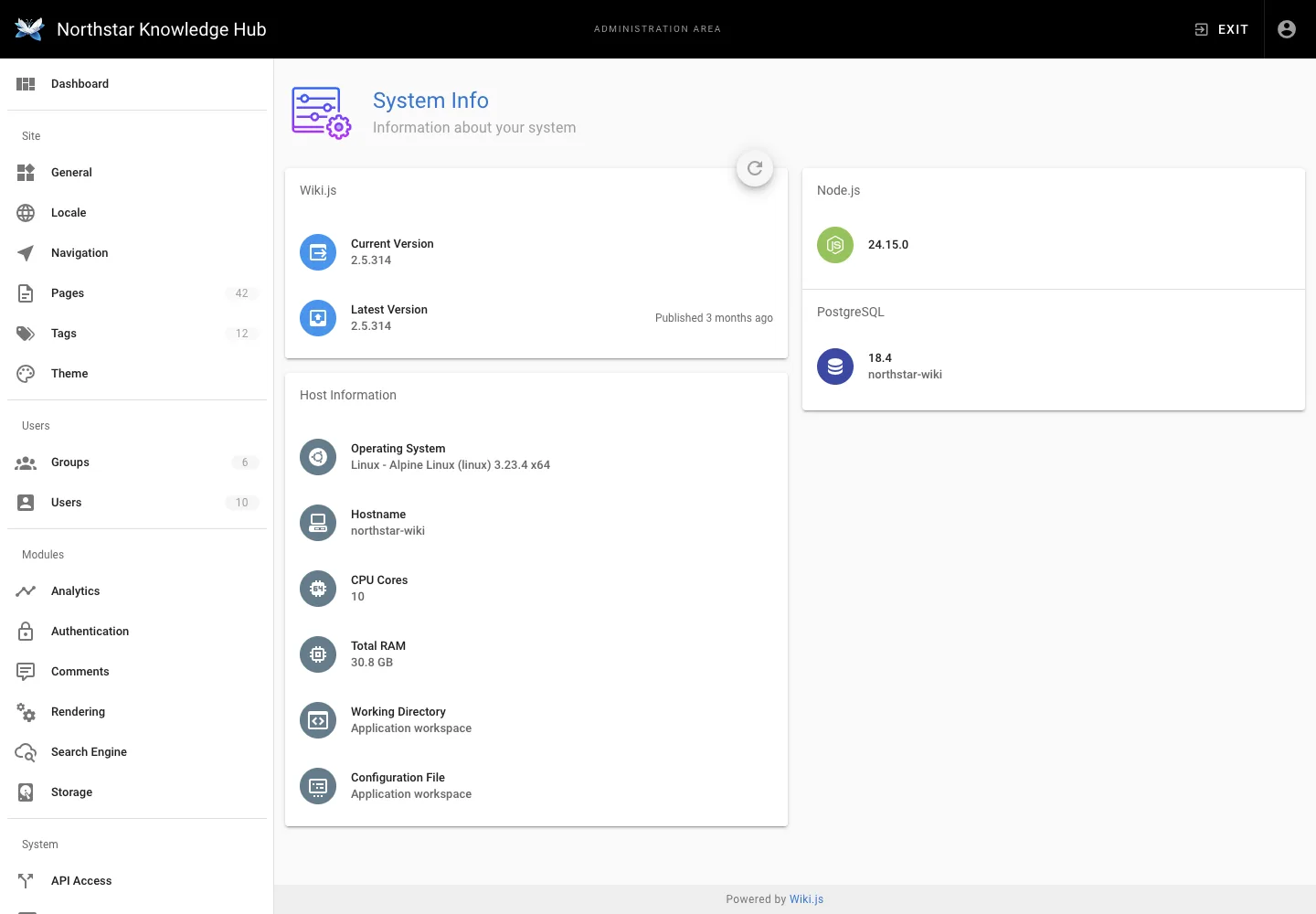Click the API Access branch icon
This screenshot has width=1316, height=914.
click(26, 881)
